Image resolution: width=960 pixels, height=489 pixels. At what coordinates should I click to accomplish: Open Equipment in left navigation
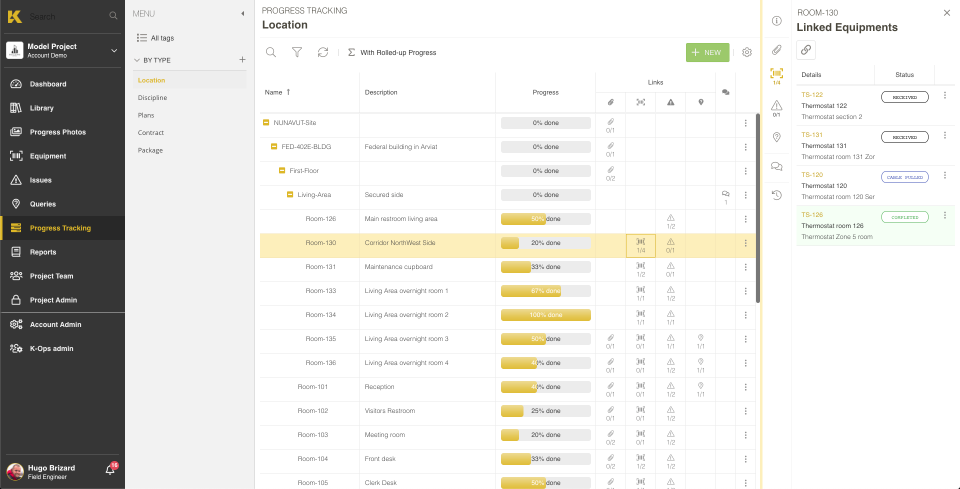click(48, 156)
